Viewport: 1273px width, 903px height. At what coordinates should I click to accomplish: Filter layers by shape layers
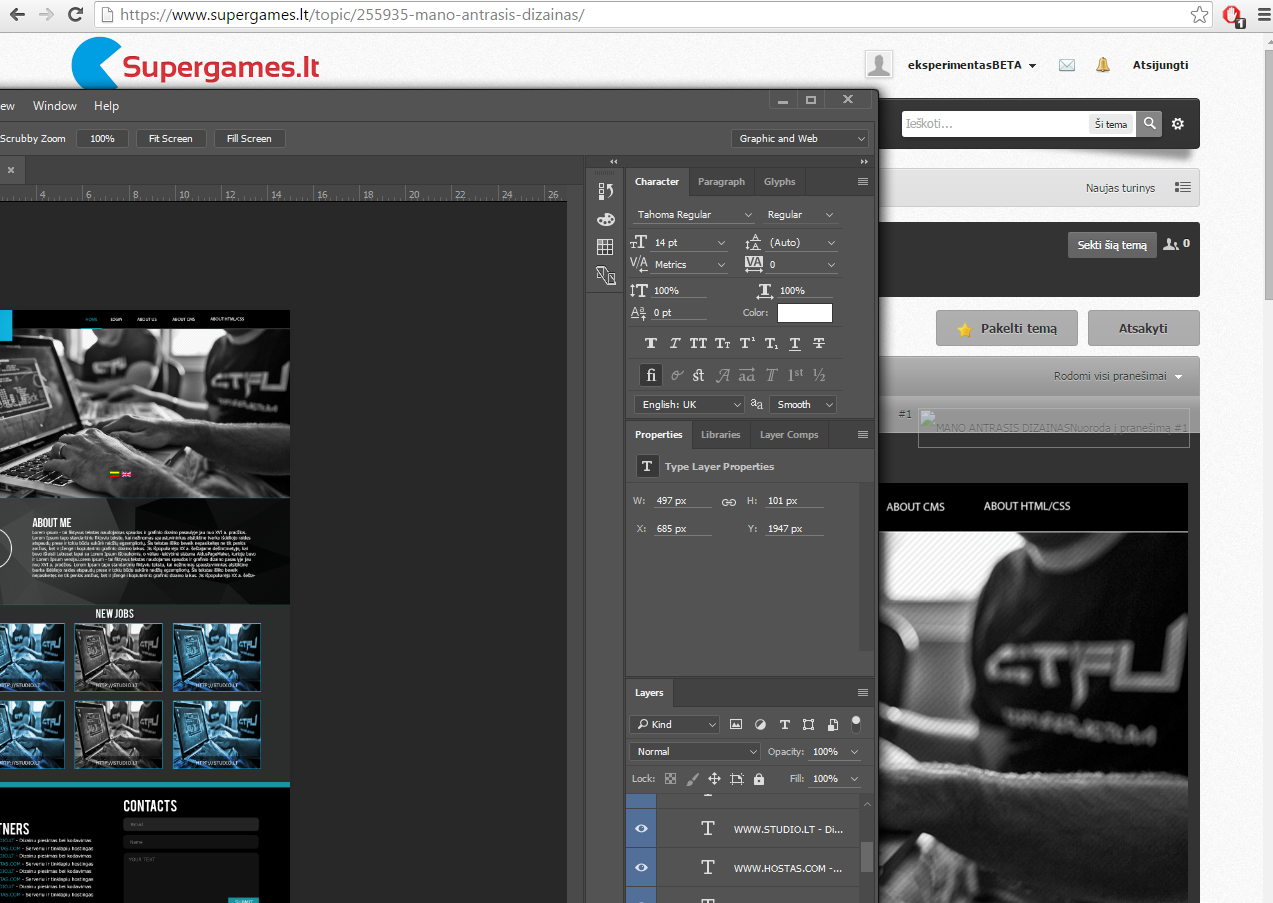click(808, 724)
